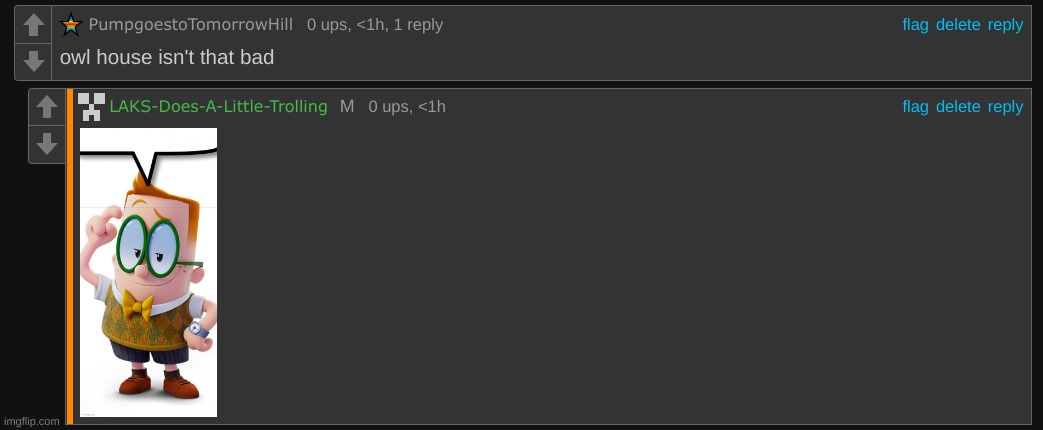Screen dimensions: 1043x430
Task: Upvote the LAKS-Does-A-Little-Trolling reply
Action: [47, 107]
